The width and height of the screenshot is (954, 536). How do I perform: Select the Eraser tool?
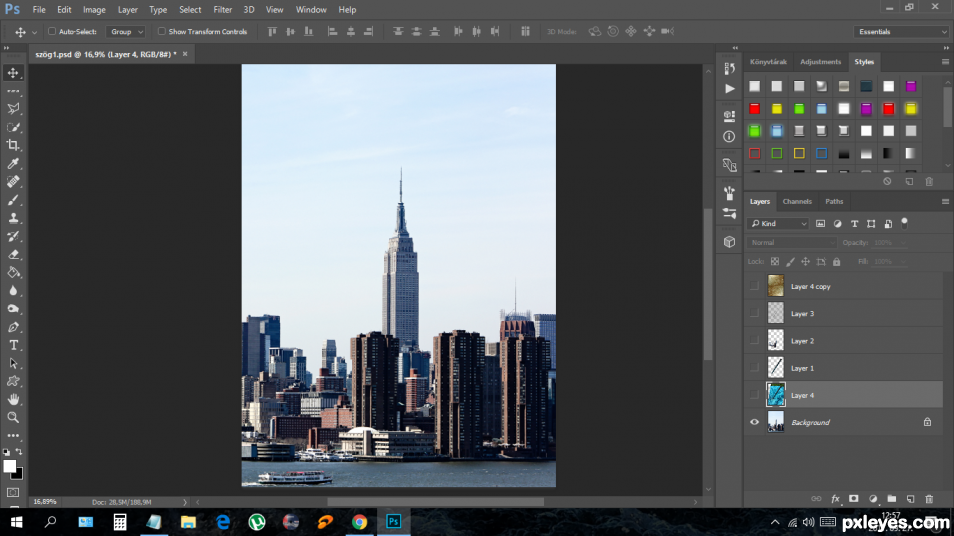[x=13, y=254]
